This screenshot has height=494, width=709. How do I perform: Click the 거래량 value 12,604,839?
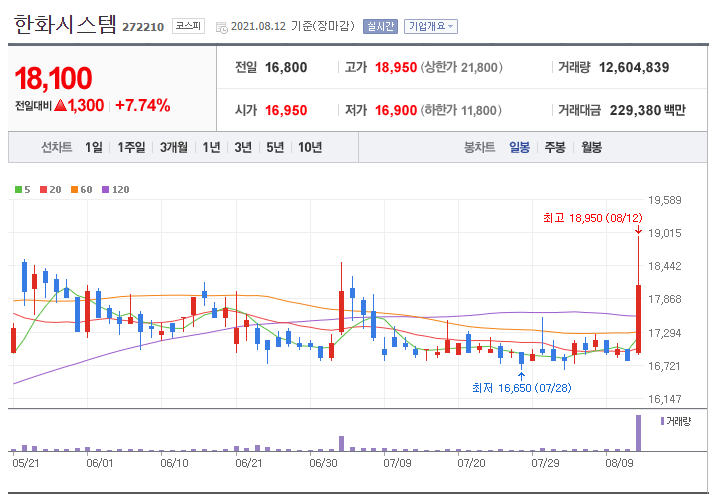click(x=634, y=68)
